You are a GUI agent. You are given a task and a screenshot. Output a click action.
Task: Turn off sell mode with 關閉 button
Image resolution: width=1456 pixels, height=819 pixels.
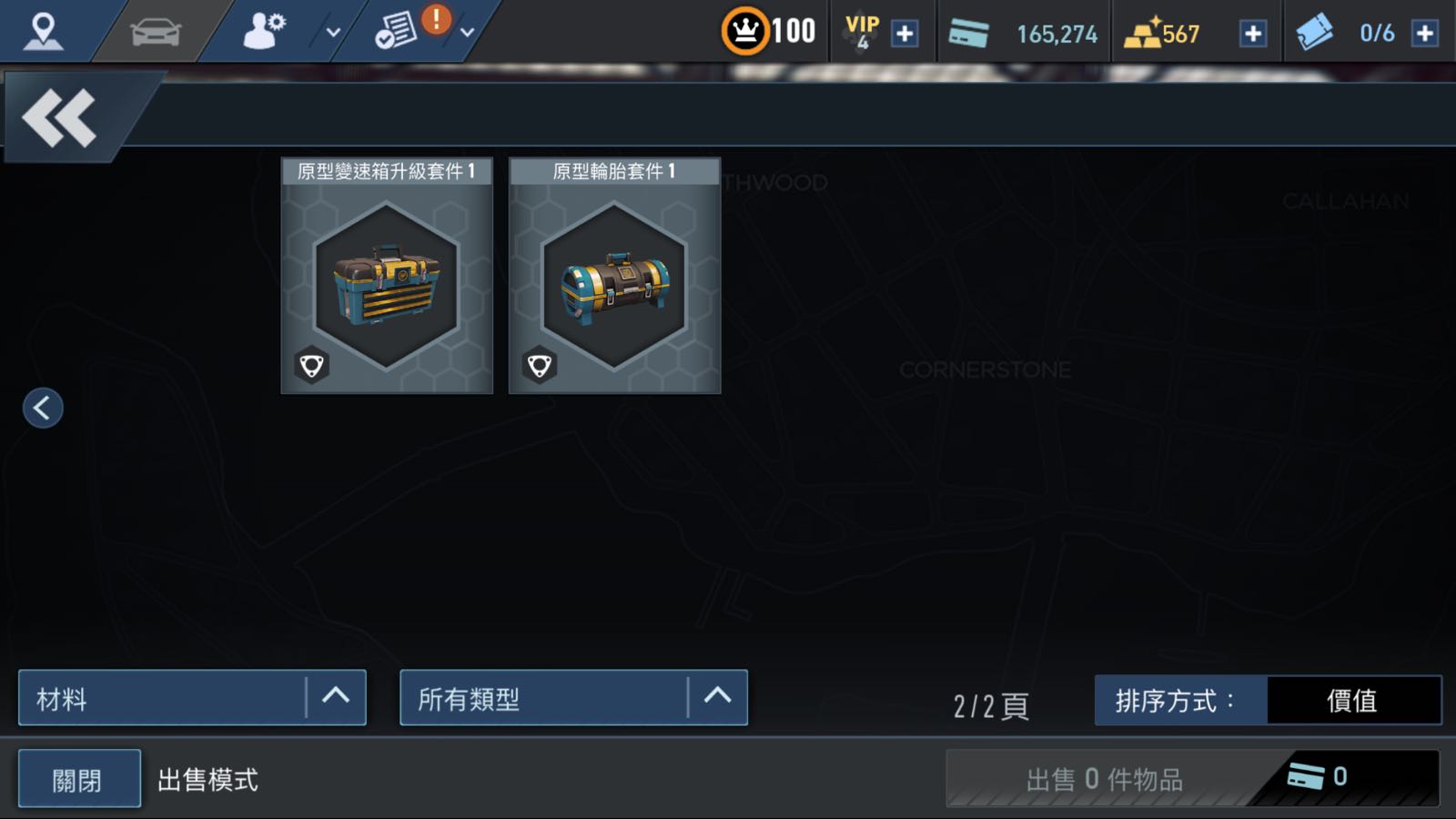tap(79, 779)
